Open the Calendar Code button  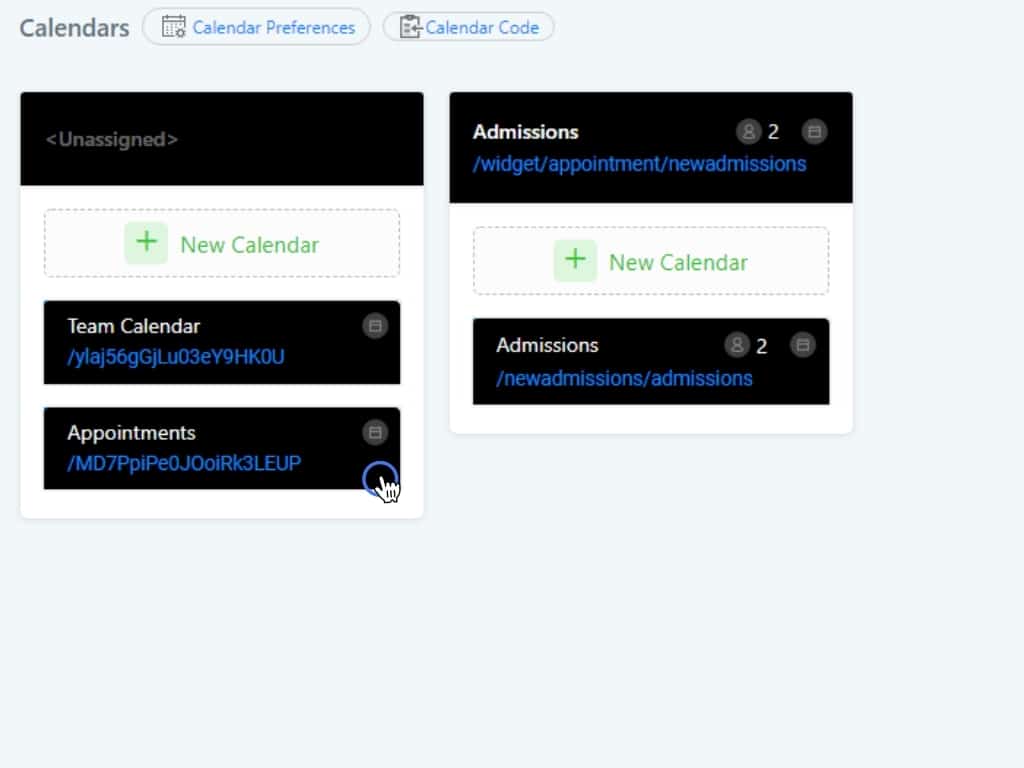[468, 27]
